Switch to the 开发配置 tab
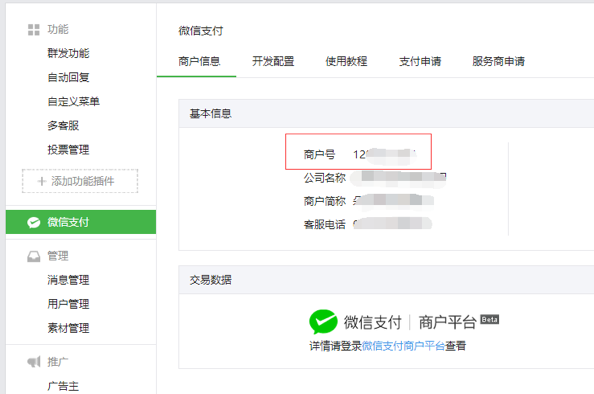The height and width of the screenshot is (394, 594). pyautogui.click(x=273, y=61)
